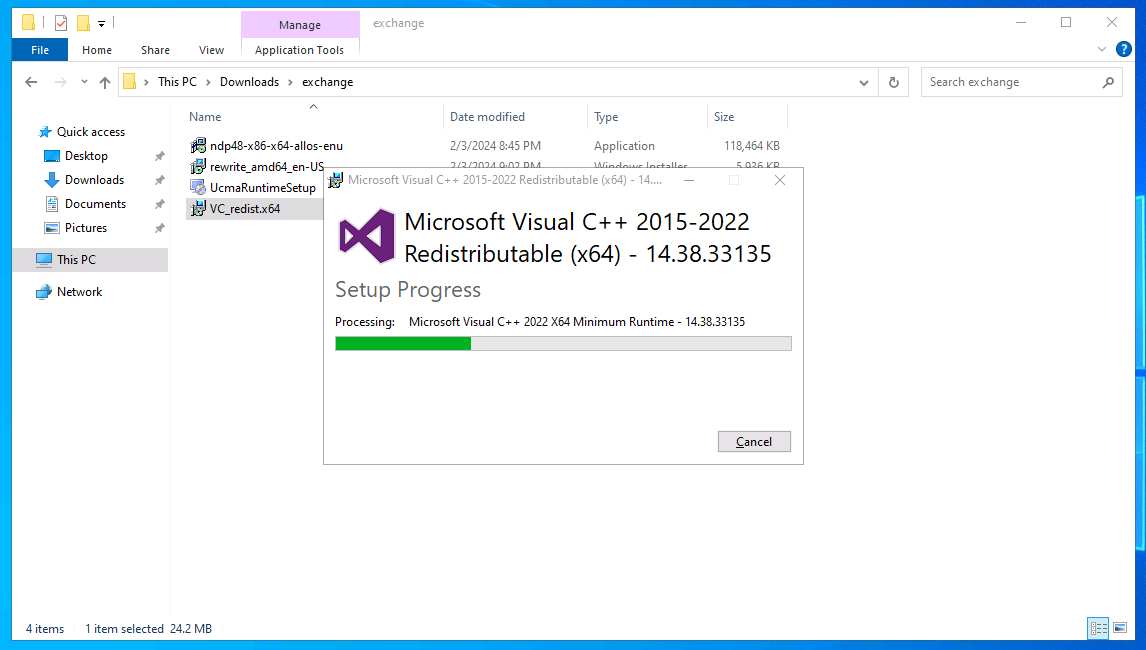
Task: Minimize the Visual C++ setup dialog
Action: click(689, 180)
